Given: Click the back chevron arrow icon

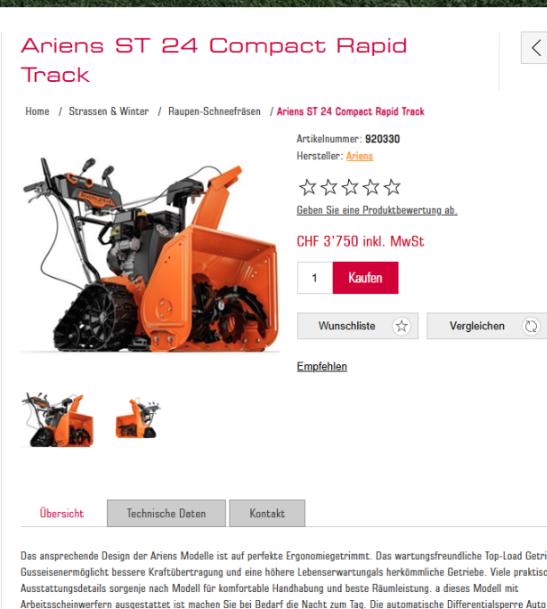Looking at the screenshot, I should [536, 48].
